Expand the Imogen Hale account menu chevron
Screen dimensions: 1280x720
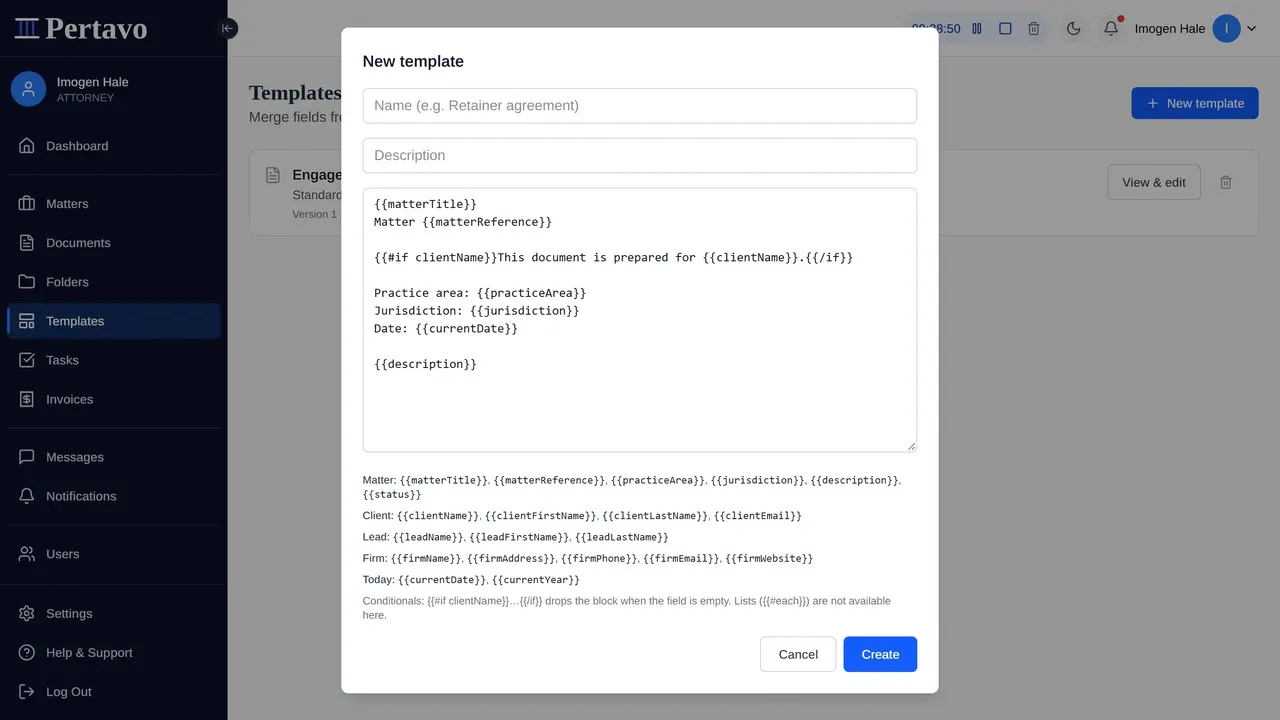click(x=1251, y=29)
